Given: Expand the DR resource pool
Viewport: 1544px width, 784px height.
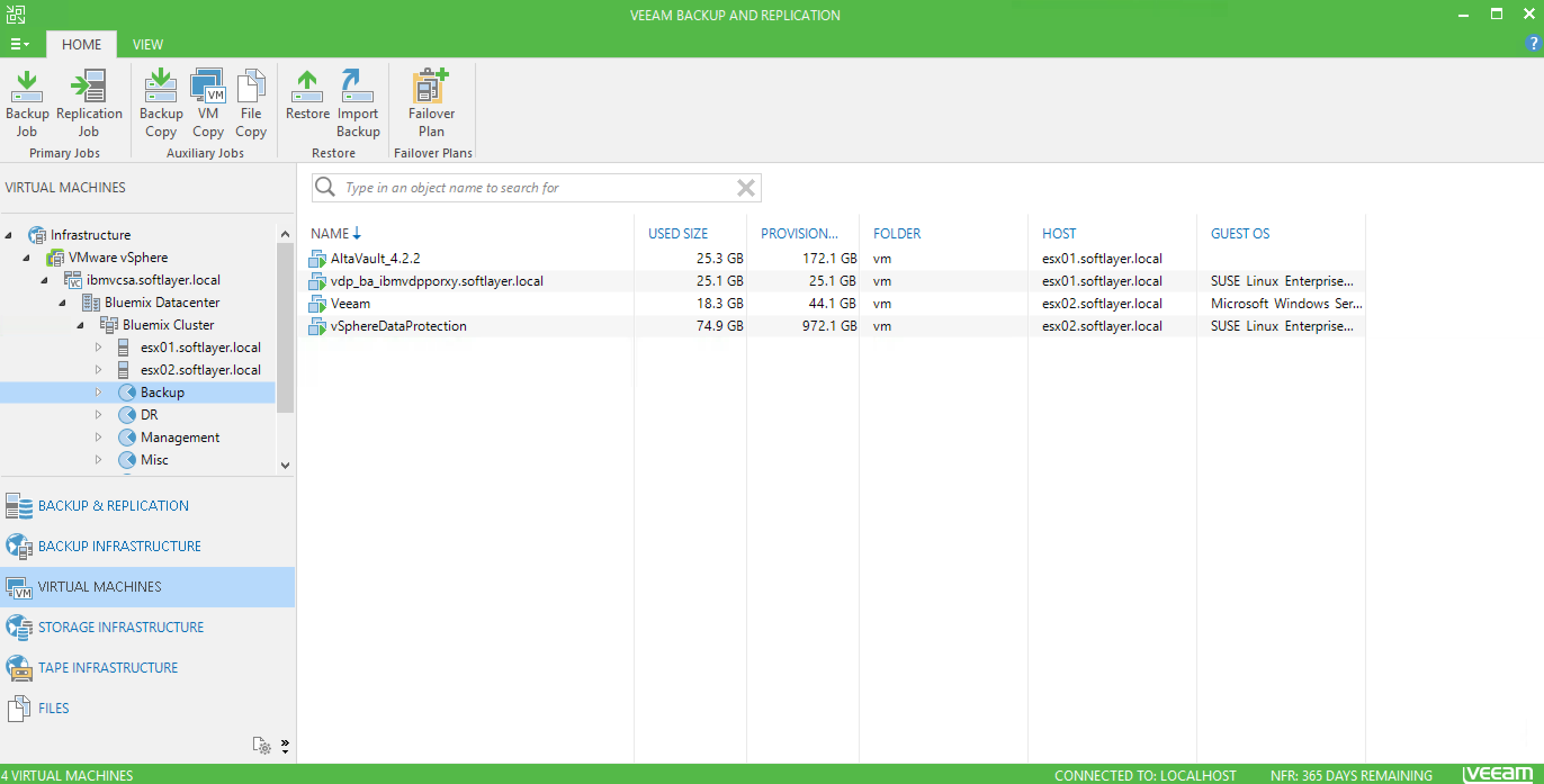Looking at the screenshot, I should click(98, 414).
